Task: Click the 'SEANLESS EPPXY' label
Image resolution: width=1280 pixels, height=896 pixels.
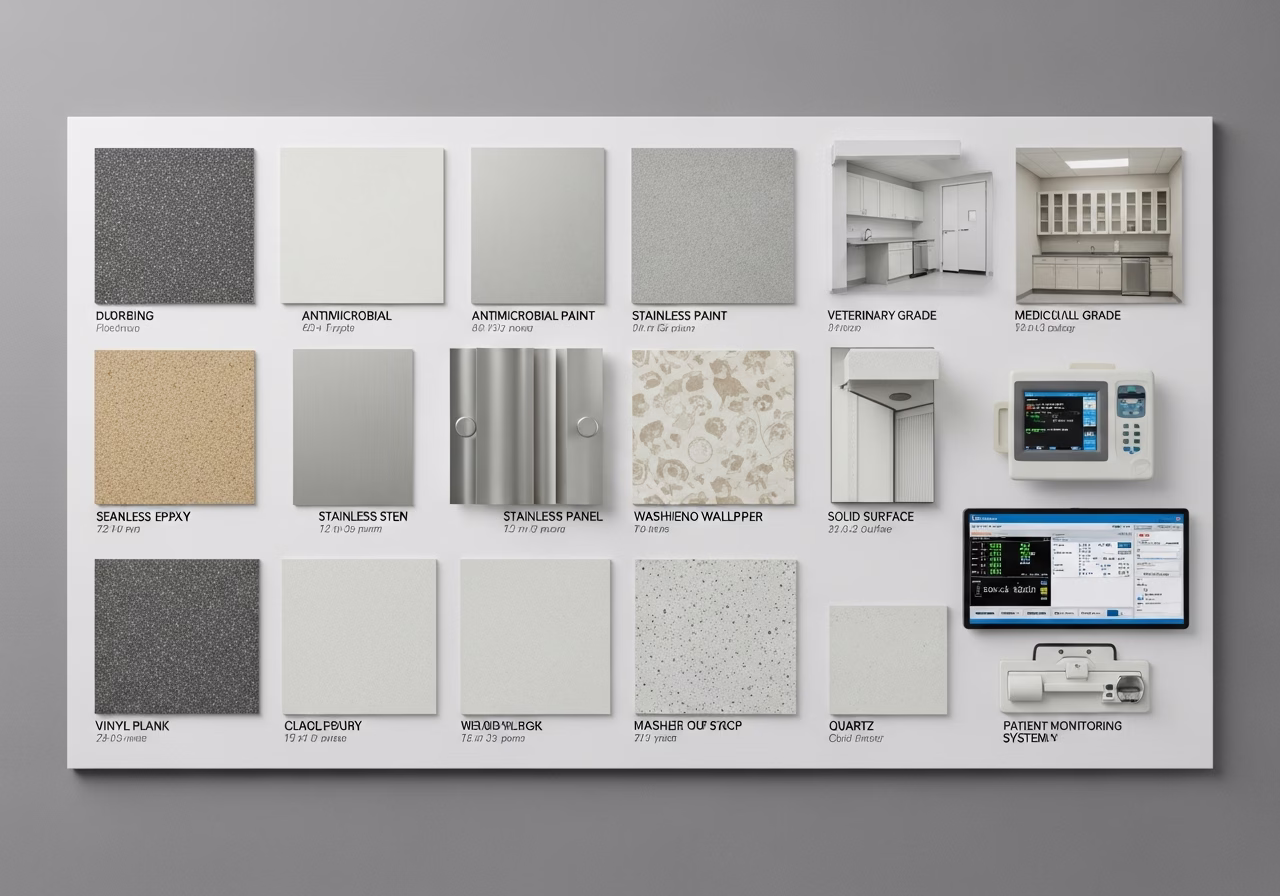Action: tap(143, 516)
